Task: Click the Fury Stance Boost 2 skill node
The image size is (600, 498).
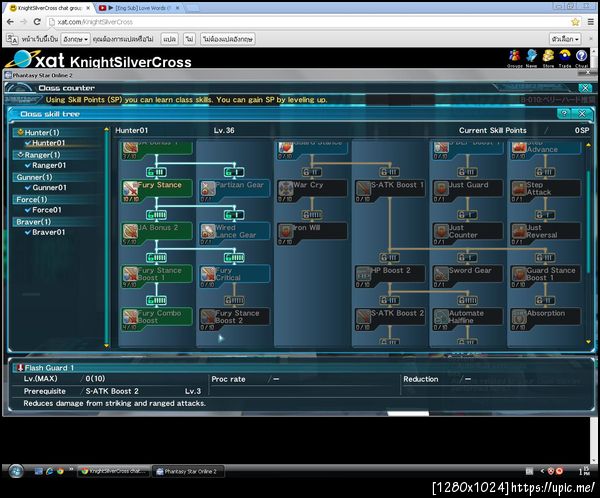Action: coord(234,317)
